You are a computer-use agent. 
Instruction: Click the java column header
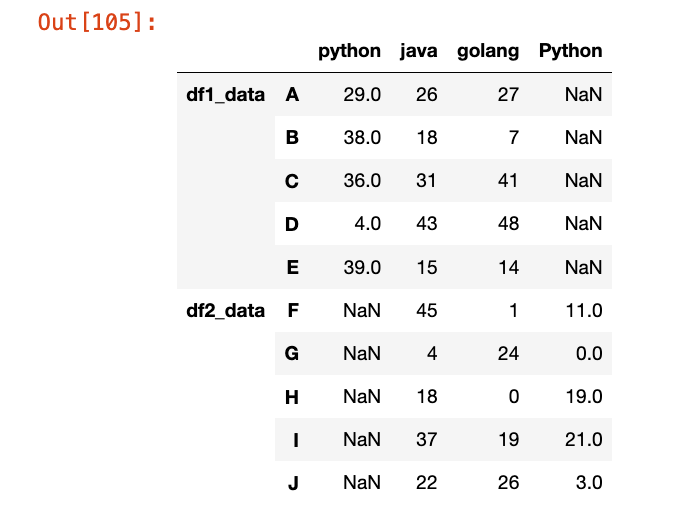(x=418, y=51)
